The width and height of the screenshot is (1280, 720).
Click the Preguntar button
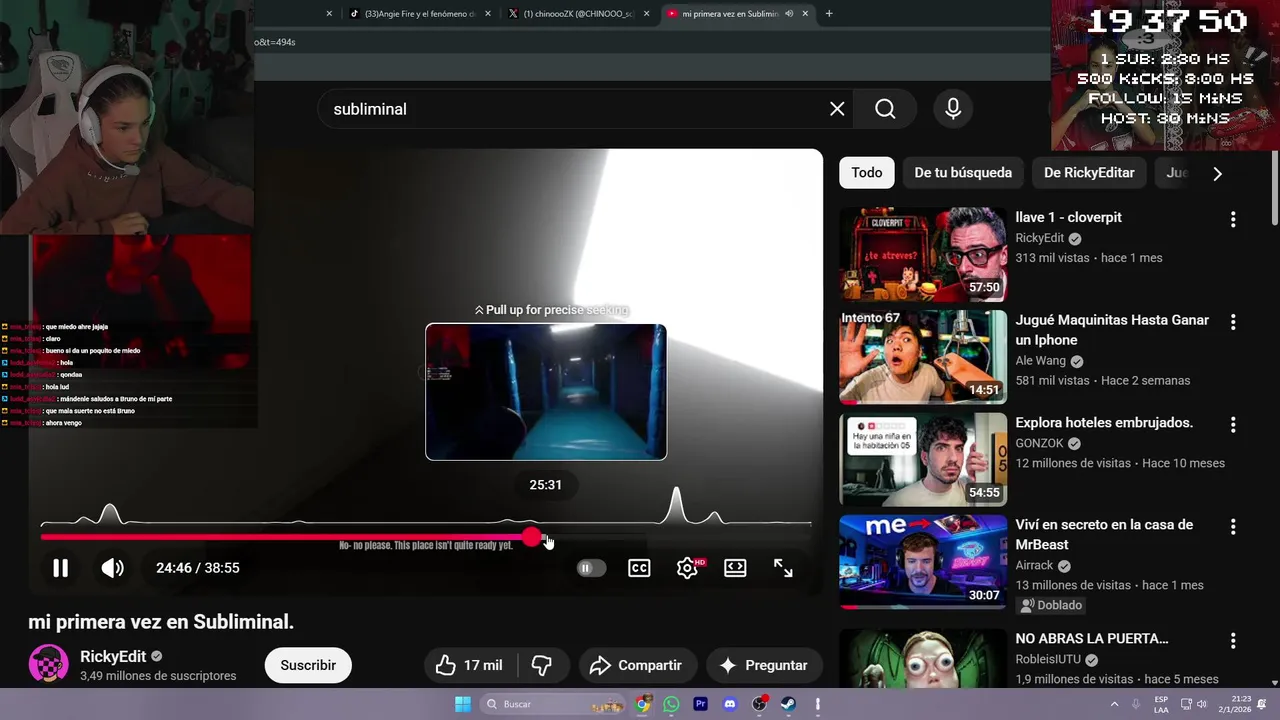(x=764, y=665)
